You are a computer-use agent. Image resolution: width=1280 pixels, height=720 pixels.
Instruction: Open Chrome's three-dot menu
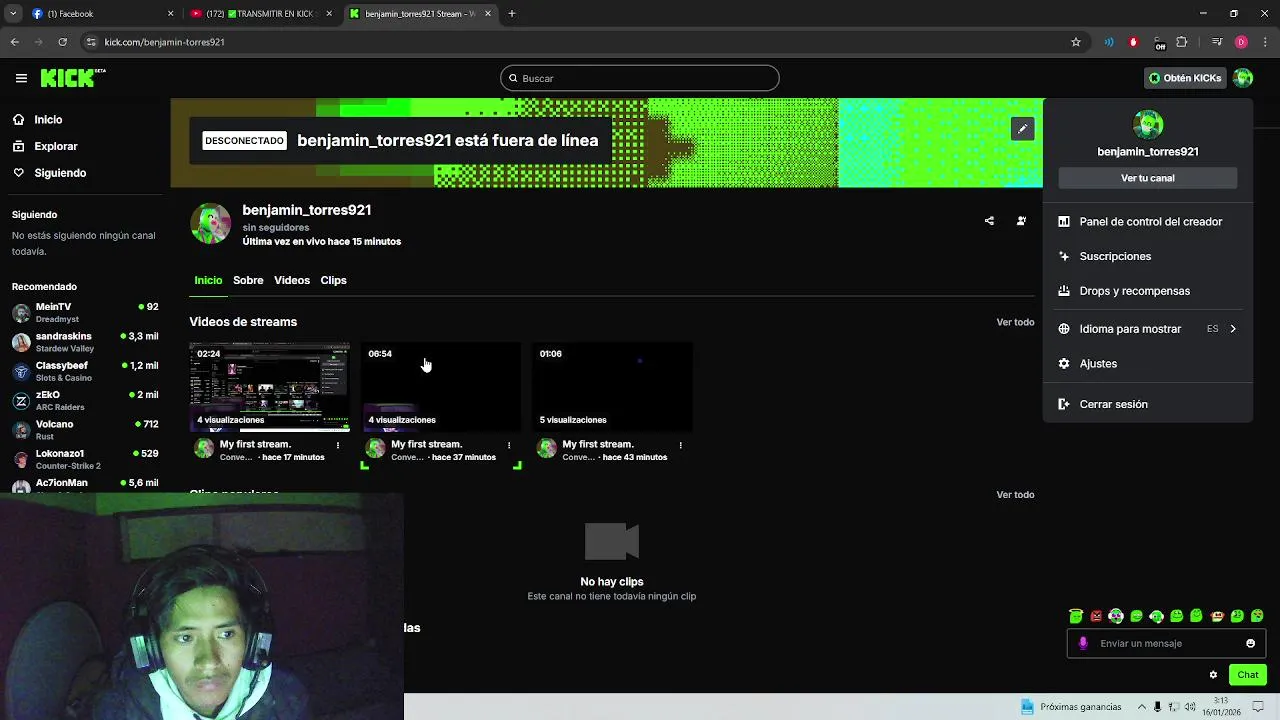[1265, 42]
